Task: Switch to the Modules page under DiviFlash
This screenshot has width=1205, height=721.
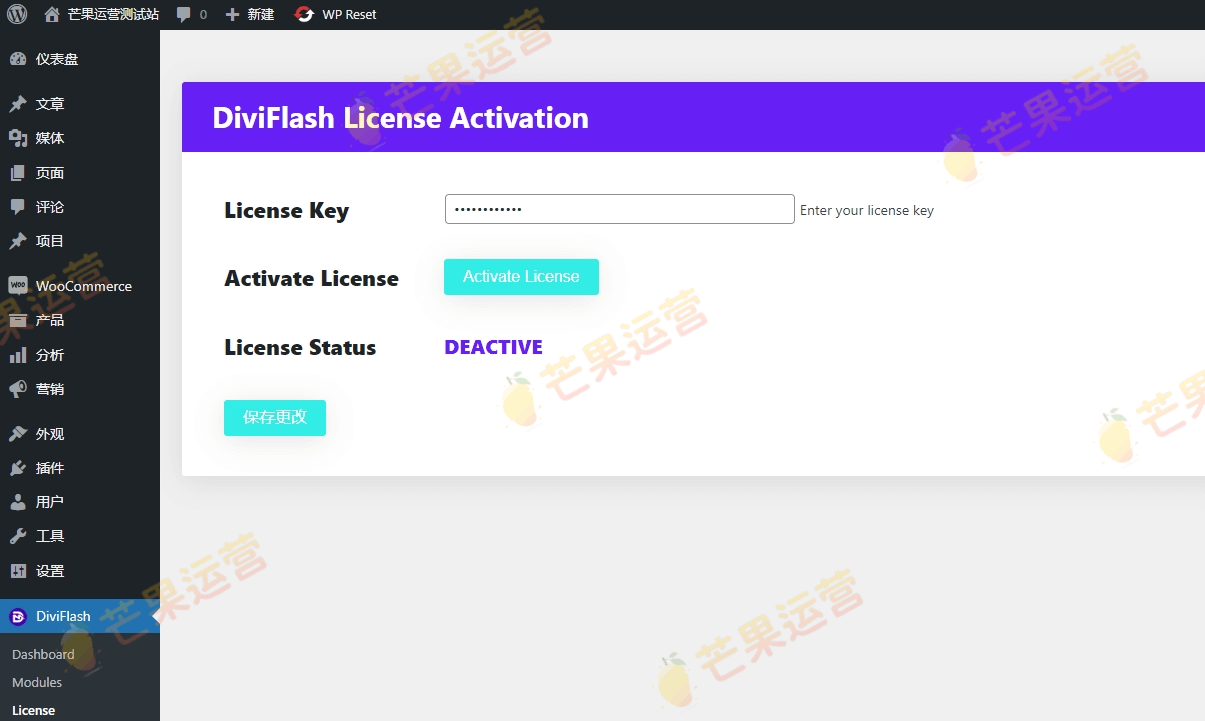Action: (x=37, y=682)
